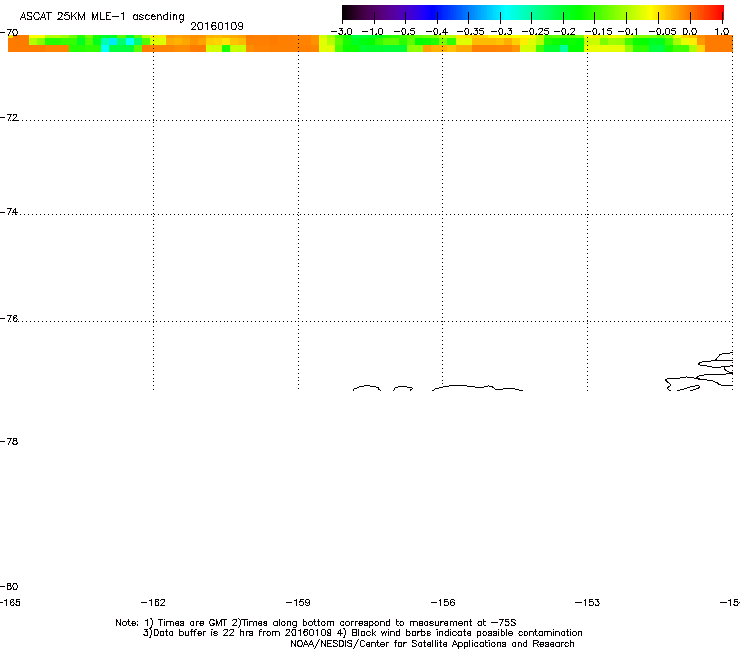Viewport: 740px width, 650px height.
Task: Click the latitude label -70
Action: pyautogui.click(x=9, y=33)
